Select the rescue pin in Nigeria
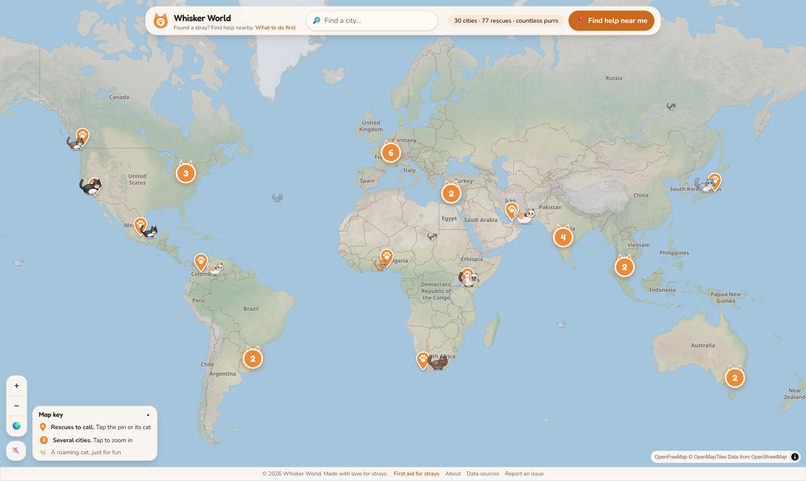 click(x=386, y=256)
